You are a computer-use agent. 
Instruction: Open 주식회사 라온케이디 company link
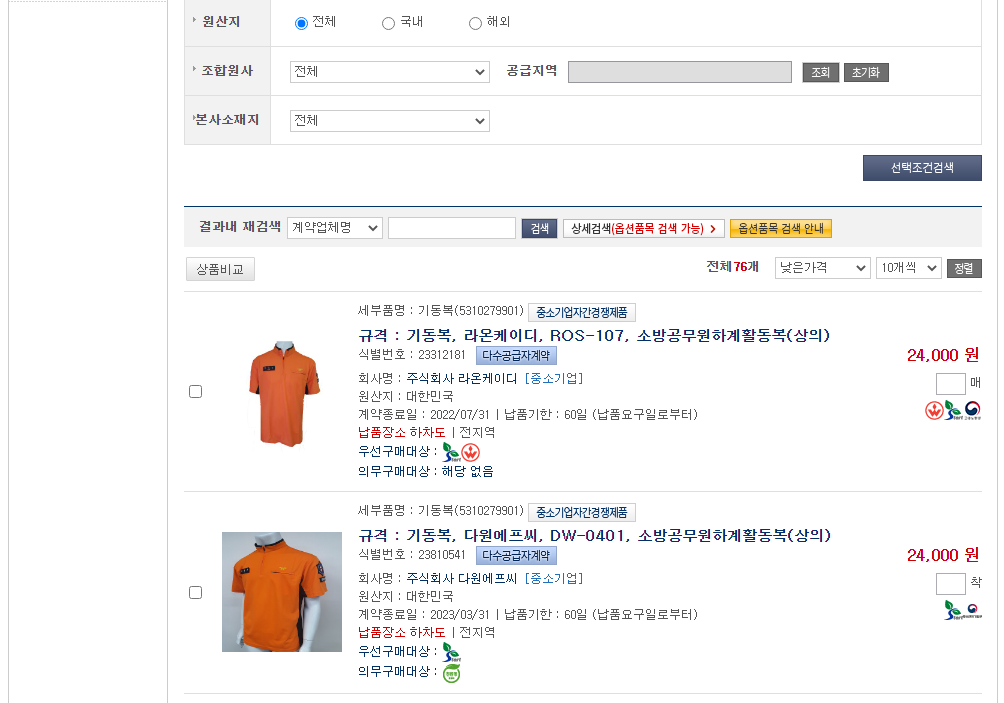[462, 378]
